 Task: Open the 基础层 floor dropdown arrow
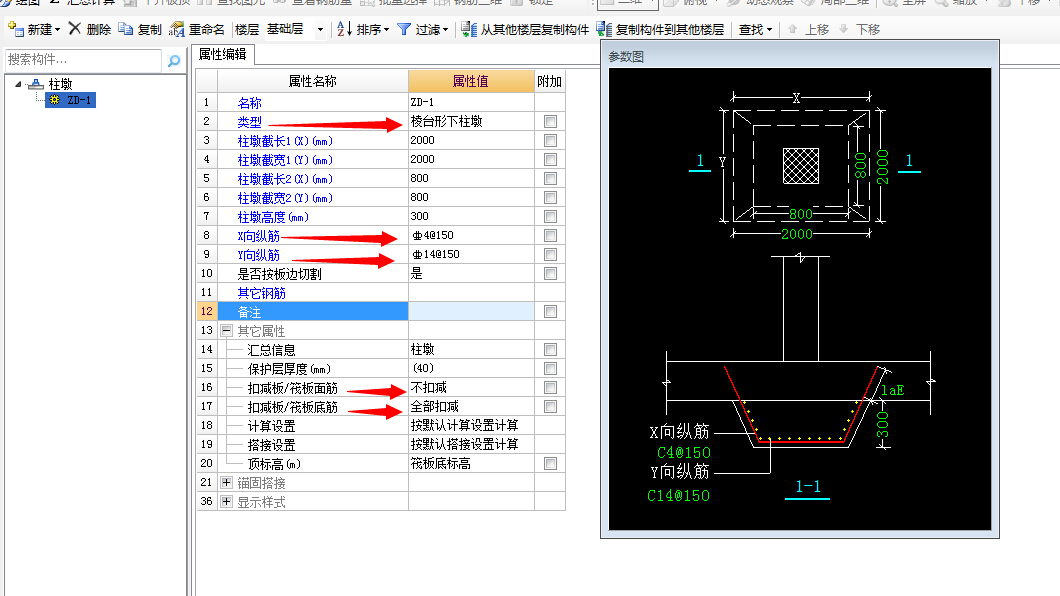320,30
